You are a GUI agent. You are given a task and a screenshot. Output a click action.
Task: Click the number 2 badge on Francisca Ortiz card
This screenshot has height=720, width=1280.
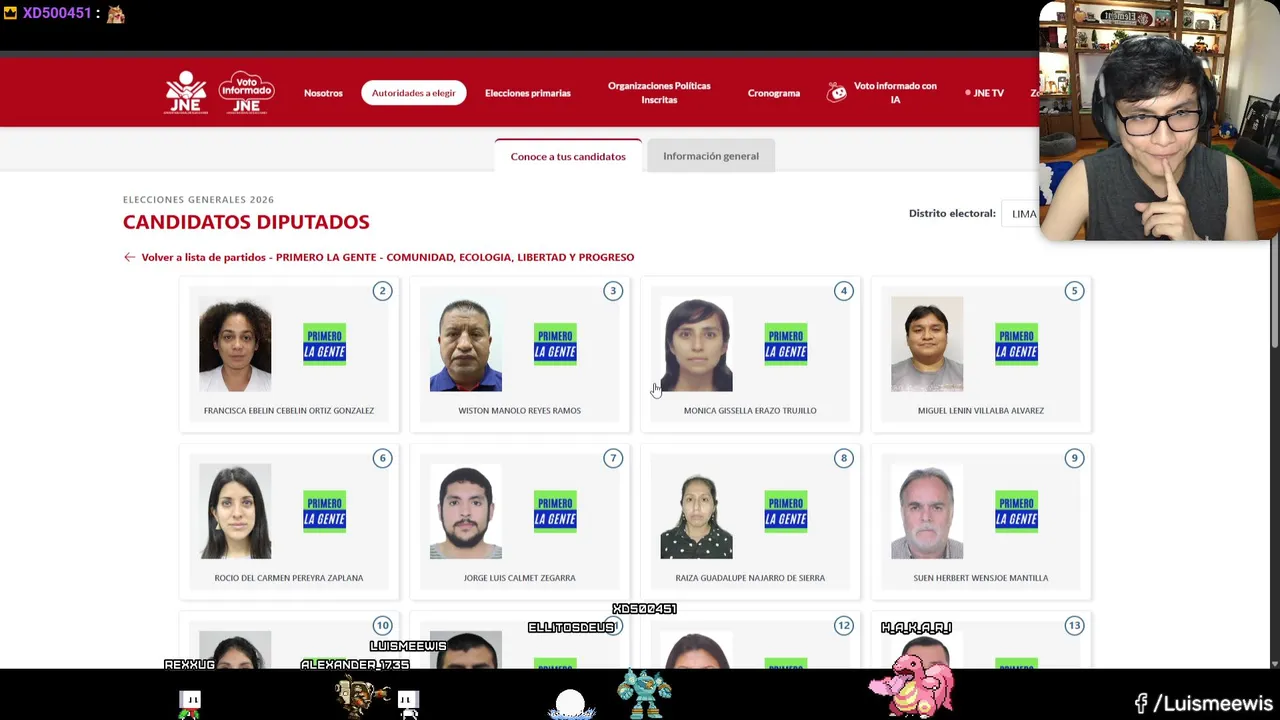click(382, 291)
